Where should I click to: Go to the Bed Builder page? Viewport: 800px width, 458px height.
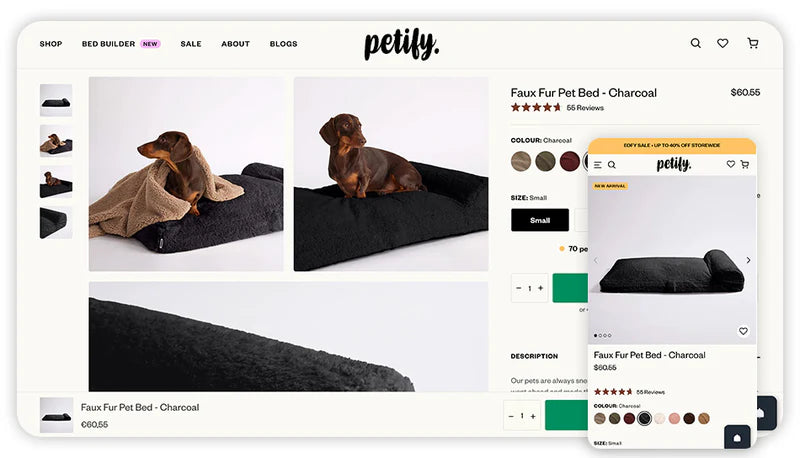point(108,44)
